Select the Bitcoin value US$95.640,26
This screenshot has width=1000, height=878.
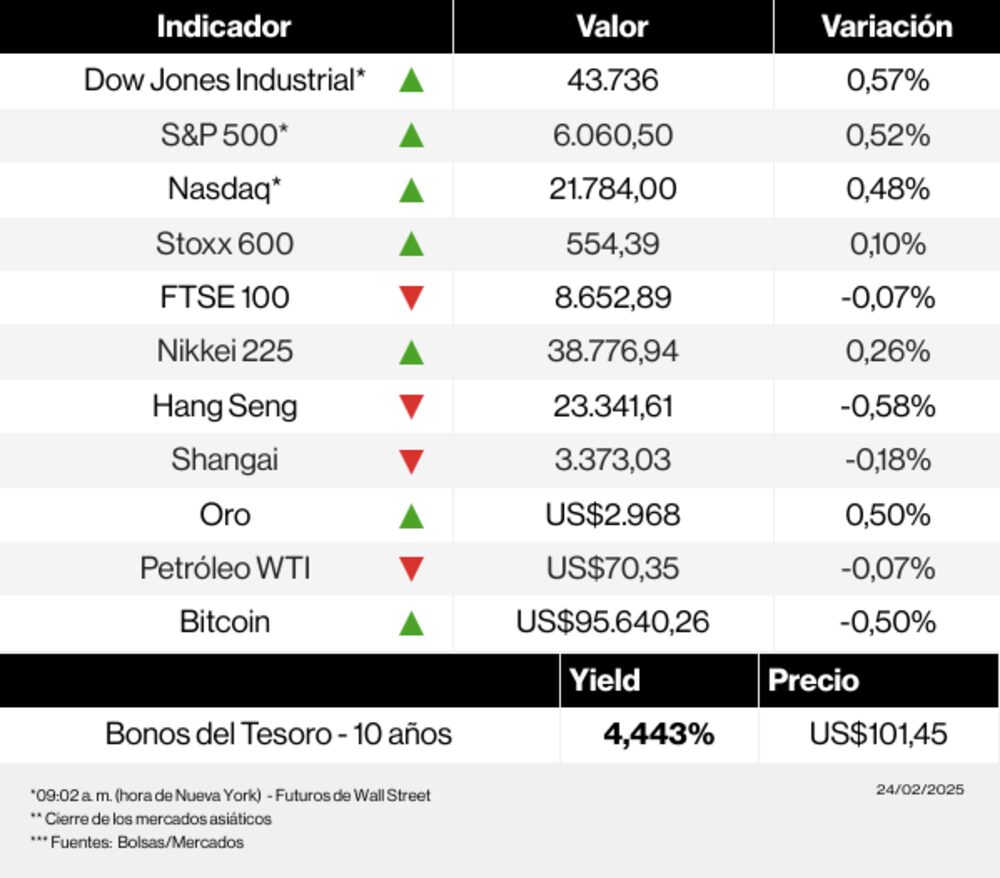613,622
